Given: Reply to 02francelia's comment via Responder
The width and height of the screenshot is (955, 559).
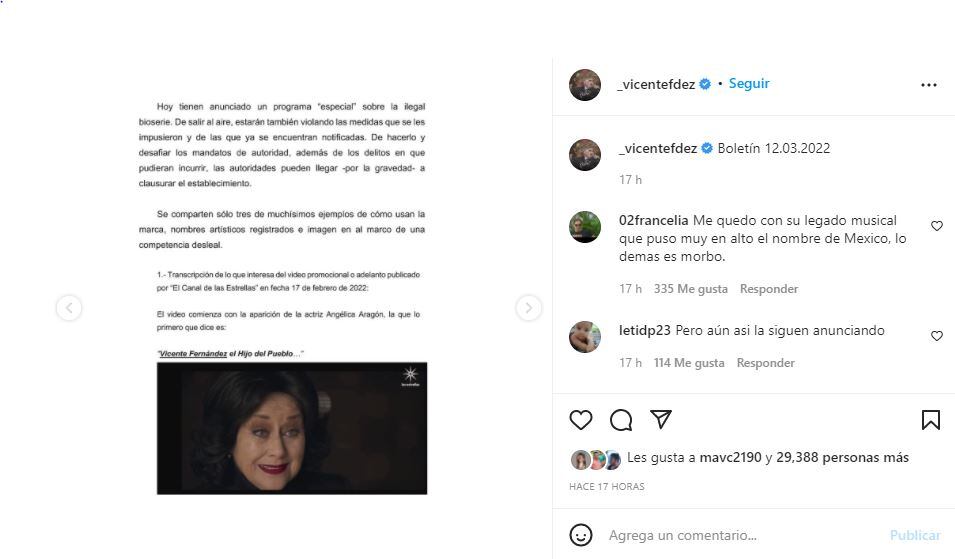Looking at the screenshot, I should [769, 289].
